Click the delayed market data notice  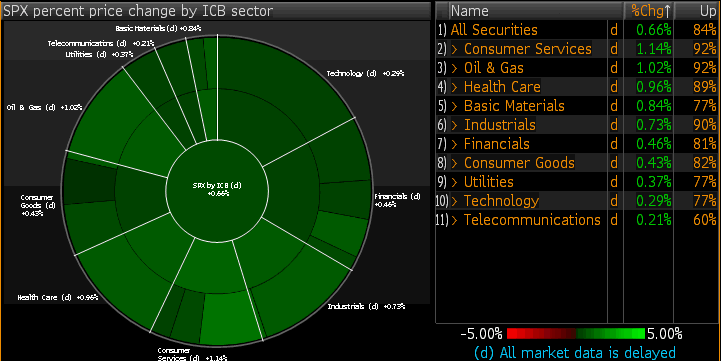575,353
